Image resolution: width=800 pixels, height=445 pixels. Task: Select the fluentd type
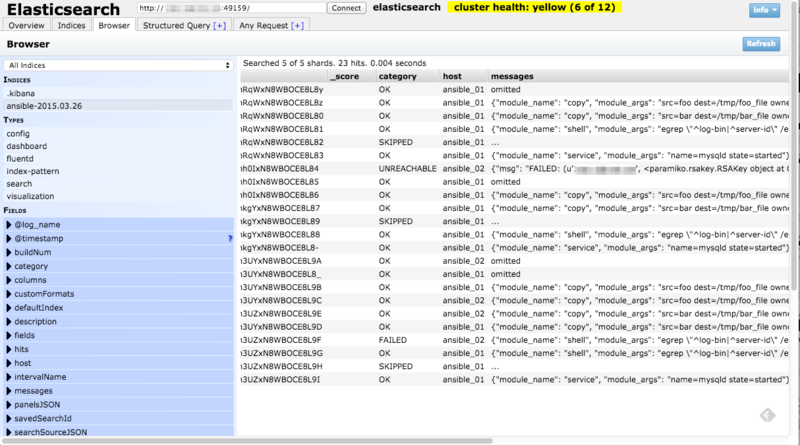pyautogui.click(x=118, y=158)
